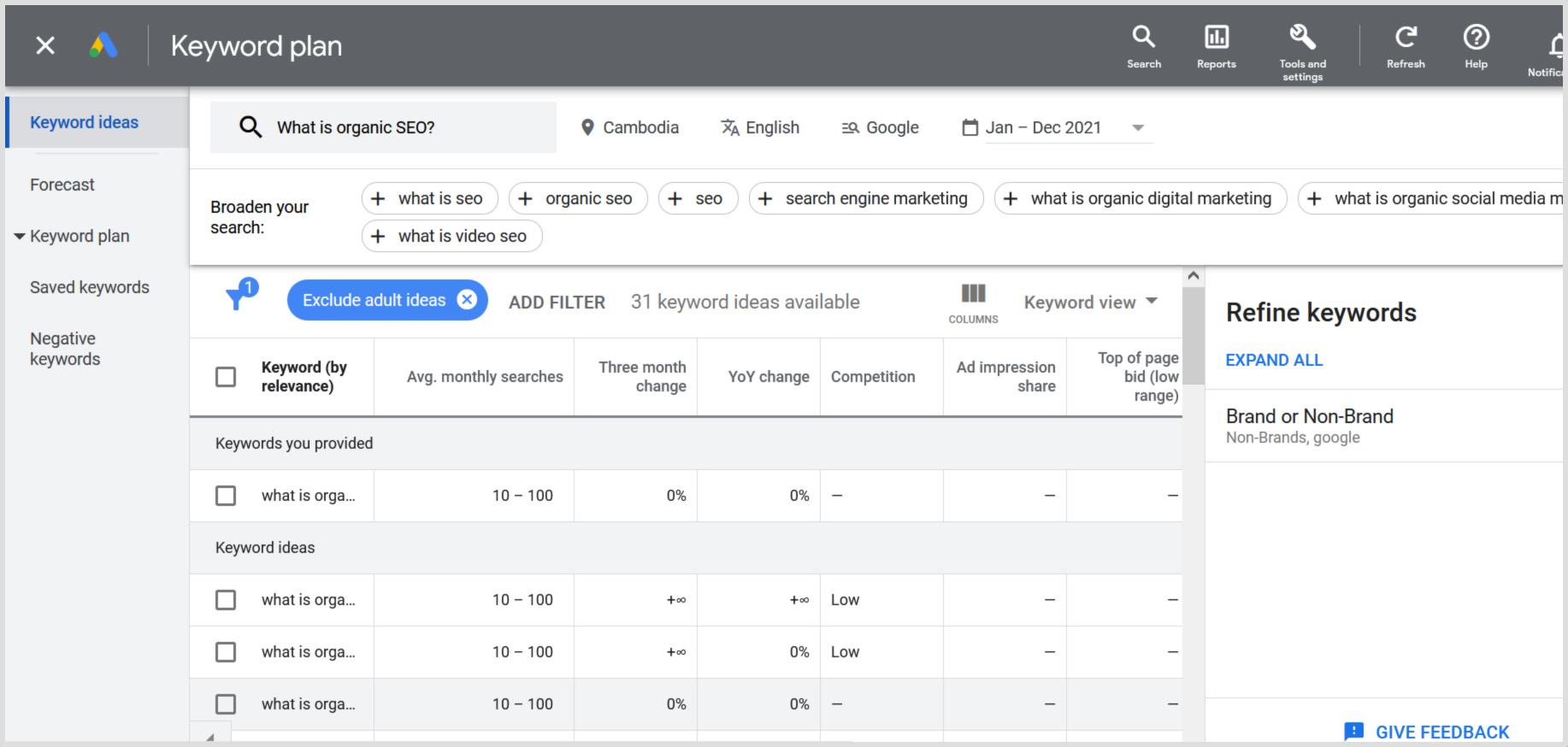1568x747 pixels.
Task: Toggle the select-all checkbox in table header
Action: (x=226, y=377)
